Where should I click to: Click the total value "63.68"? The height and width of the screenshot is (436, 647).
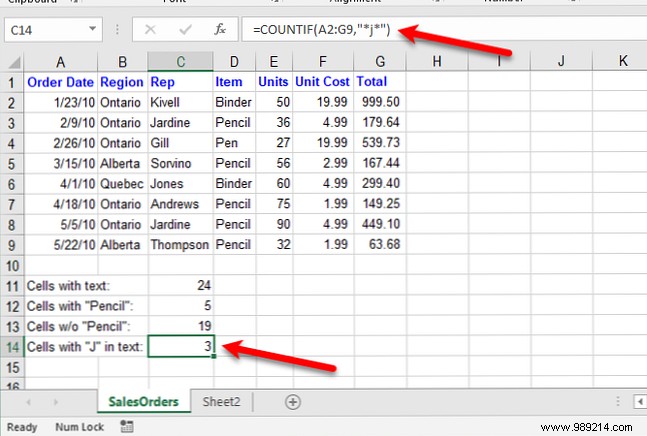pyautogui.click(x=380, y=245)
